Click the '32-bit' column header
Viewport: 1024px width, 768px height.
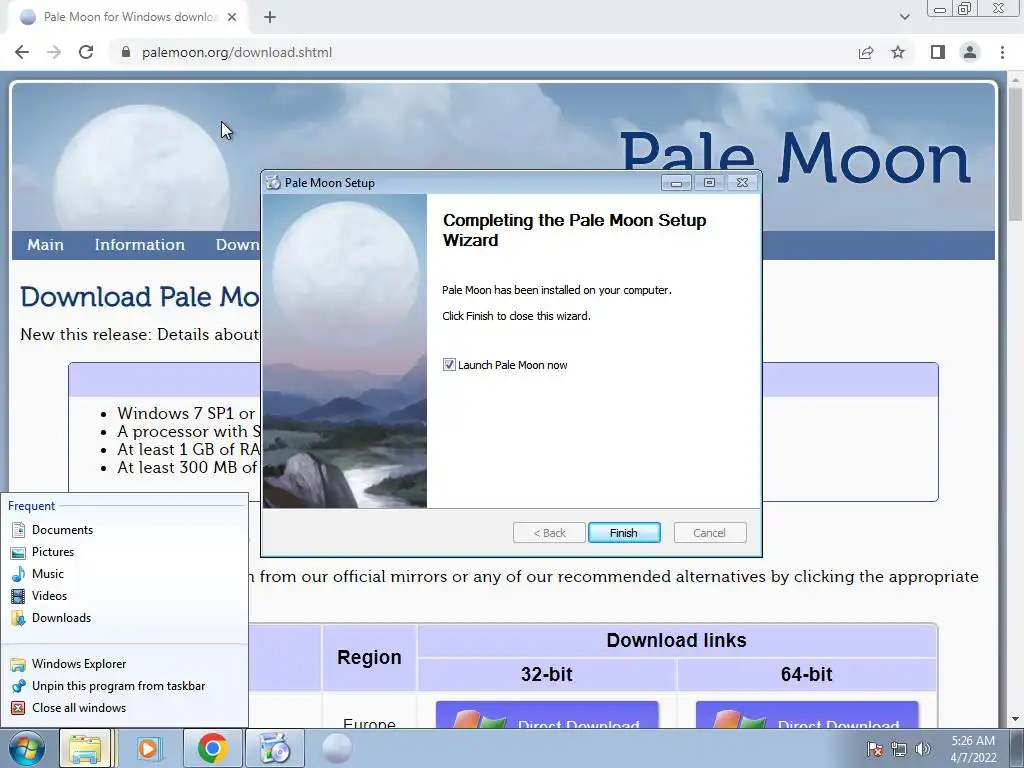tap(547, 674)
